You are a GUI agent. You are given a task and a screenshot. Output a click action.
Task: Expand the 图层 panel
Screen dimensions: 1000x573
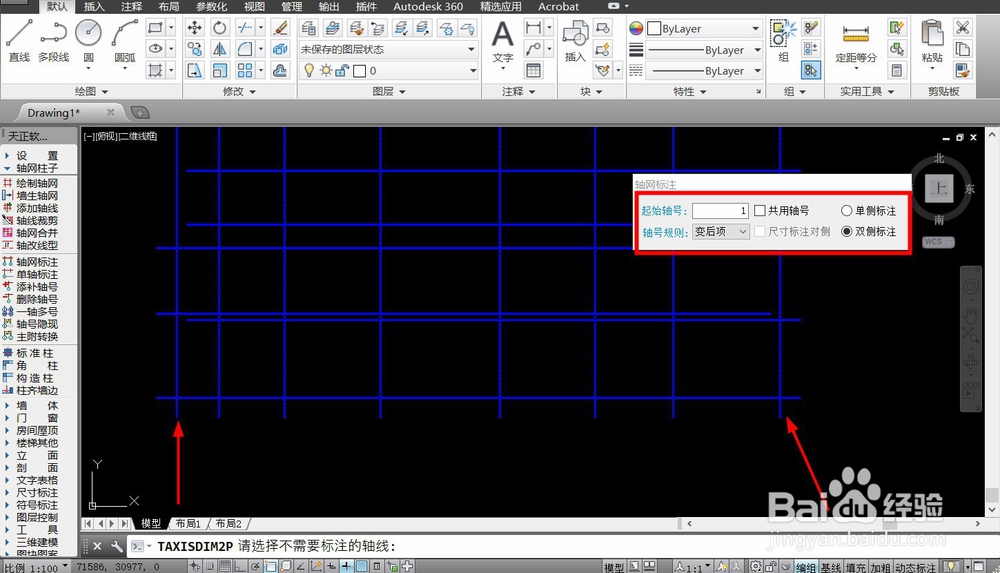click(x=389, y=91)
